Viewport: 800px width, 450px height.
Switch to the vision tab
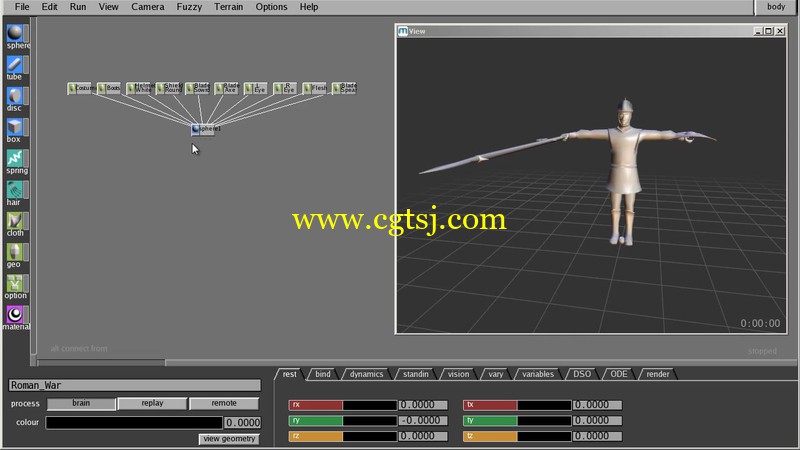(458, 374)
